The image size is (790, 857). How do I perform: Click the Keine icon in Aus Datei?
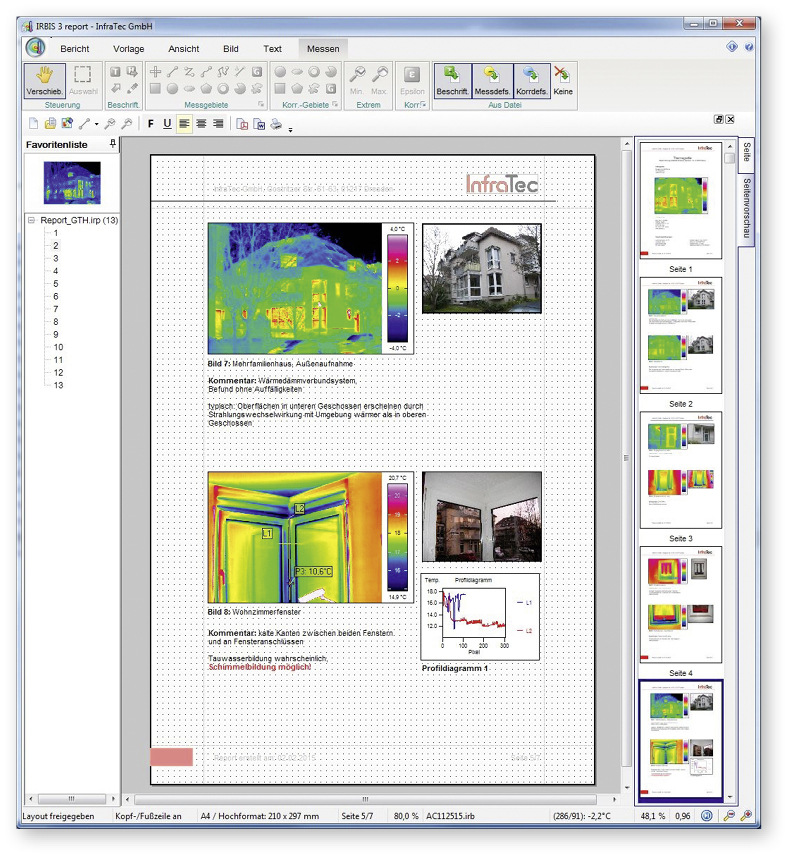click(x=563, y=79)
